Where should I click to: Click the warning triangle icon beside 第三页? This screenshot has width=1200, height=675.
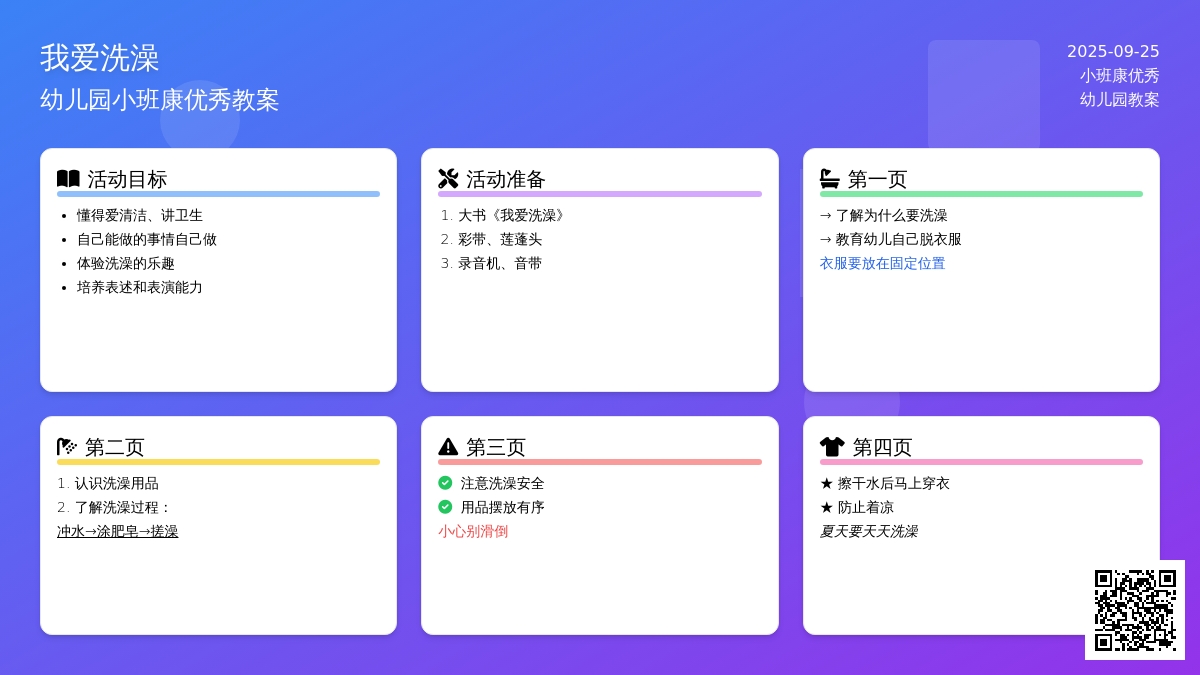pos(448,447)
